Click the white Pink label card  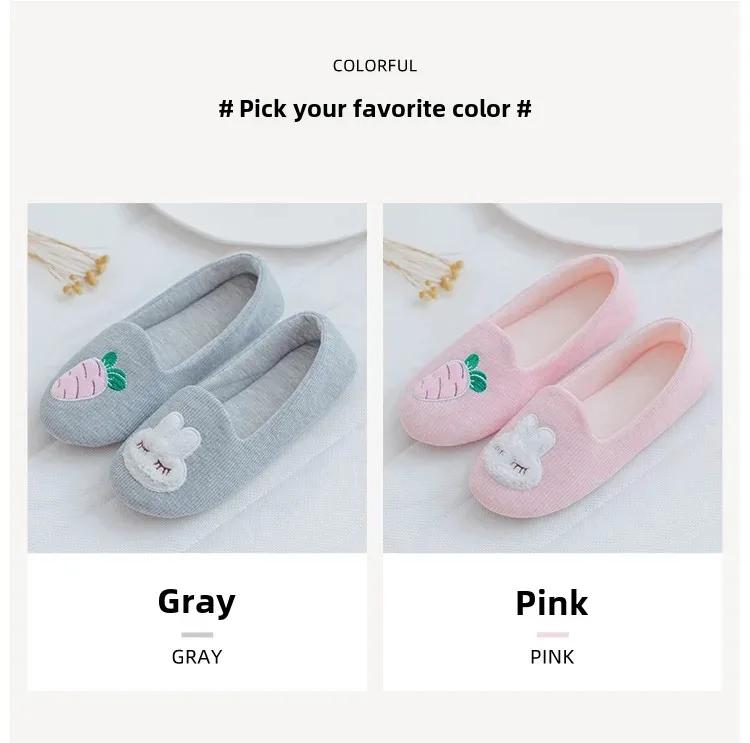point(552,621)
